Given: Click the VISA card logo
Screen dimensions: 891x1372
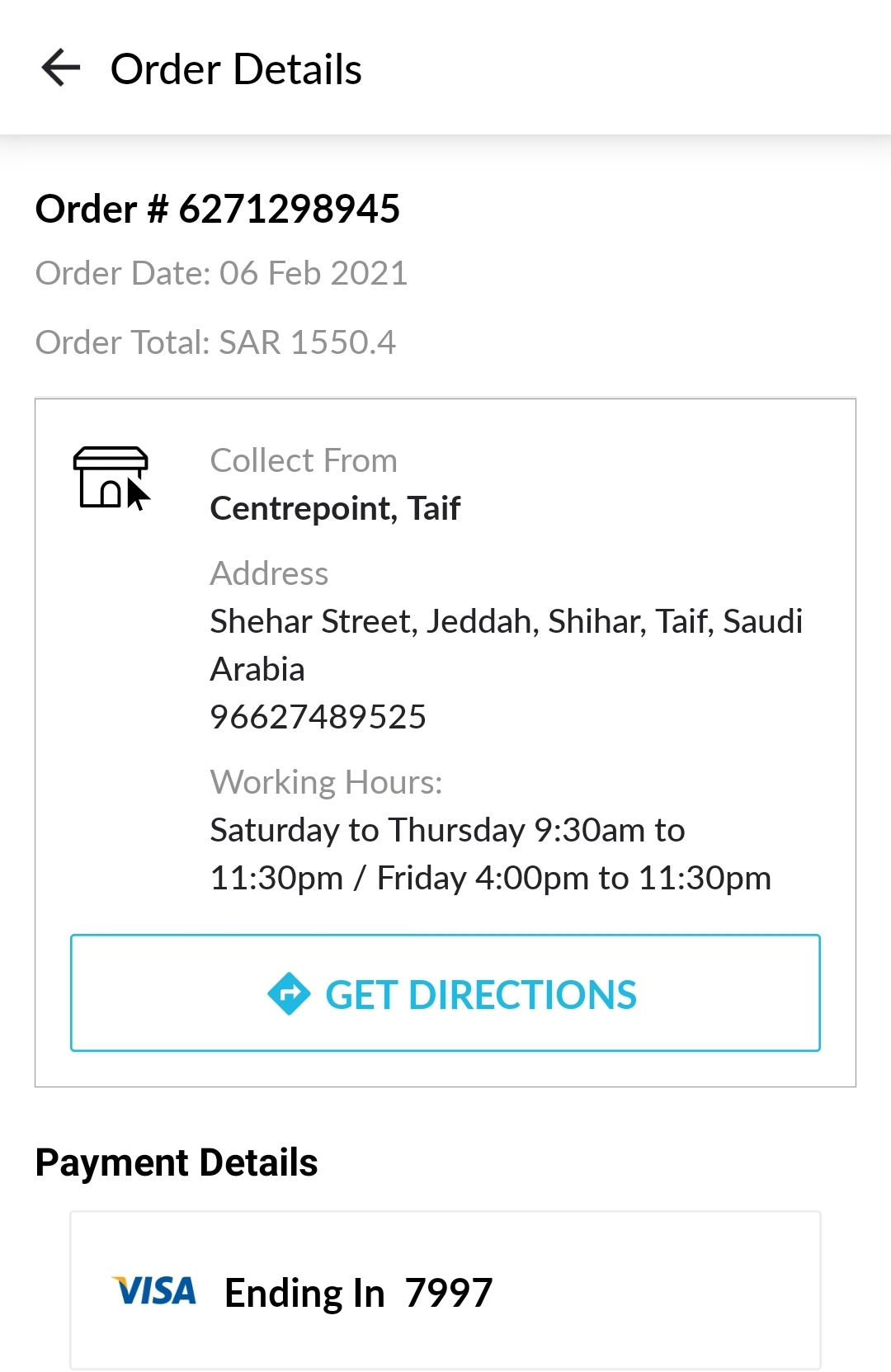Looking at the screenshot, I should pyautogui.click(x=154, y=1291).
